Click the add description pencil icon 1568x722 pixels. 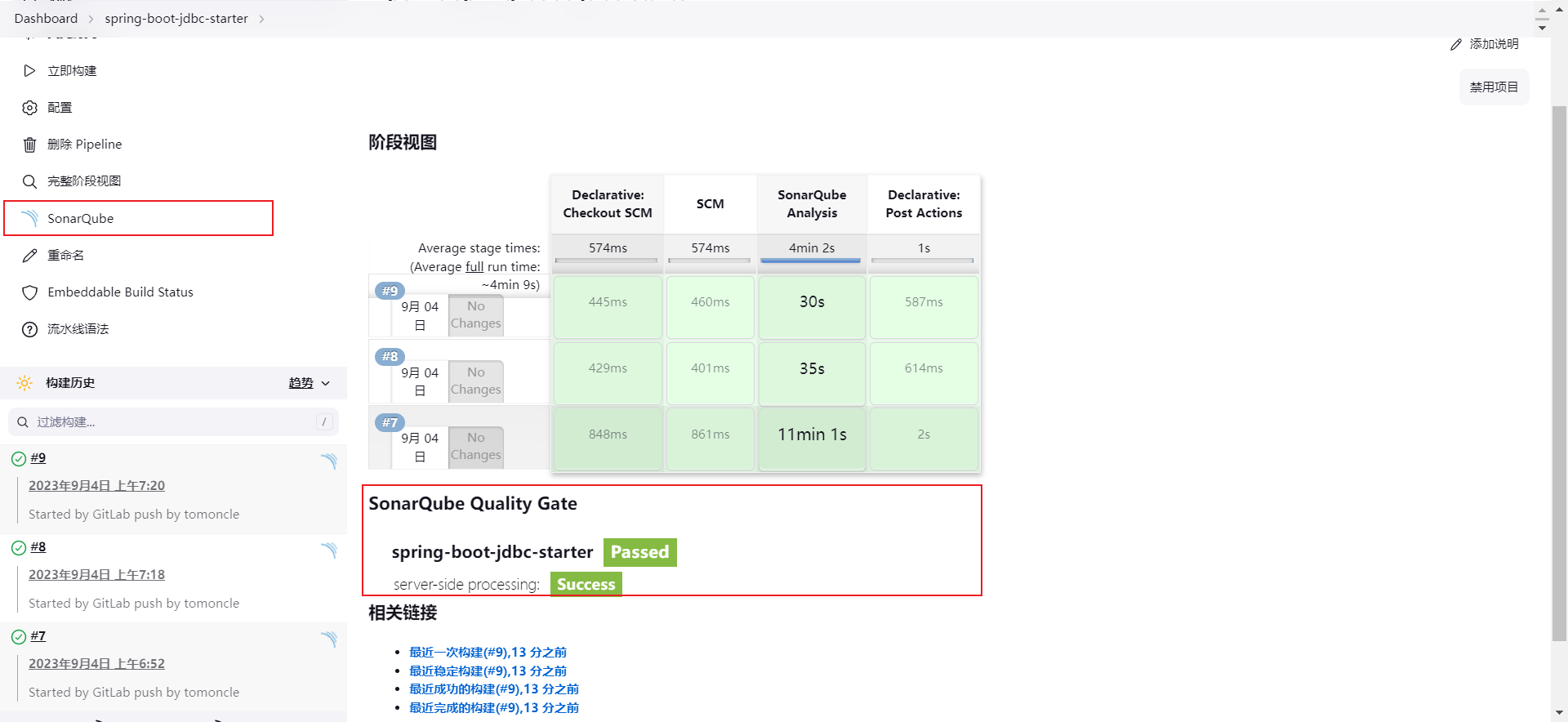click(x=1456, y=44)
